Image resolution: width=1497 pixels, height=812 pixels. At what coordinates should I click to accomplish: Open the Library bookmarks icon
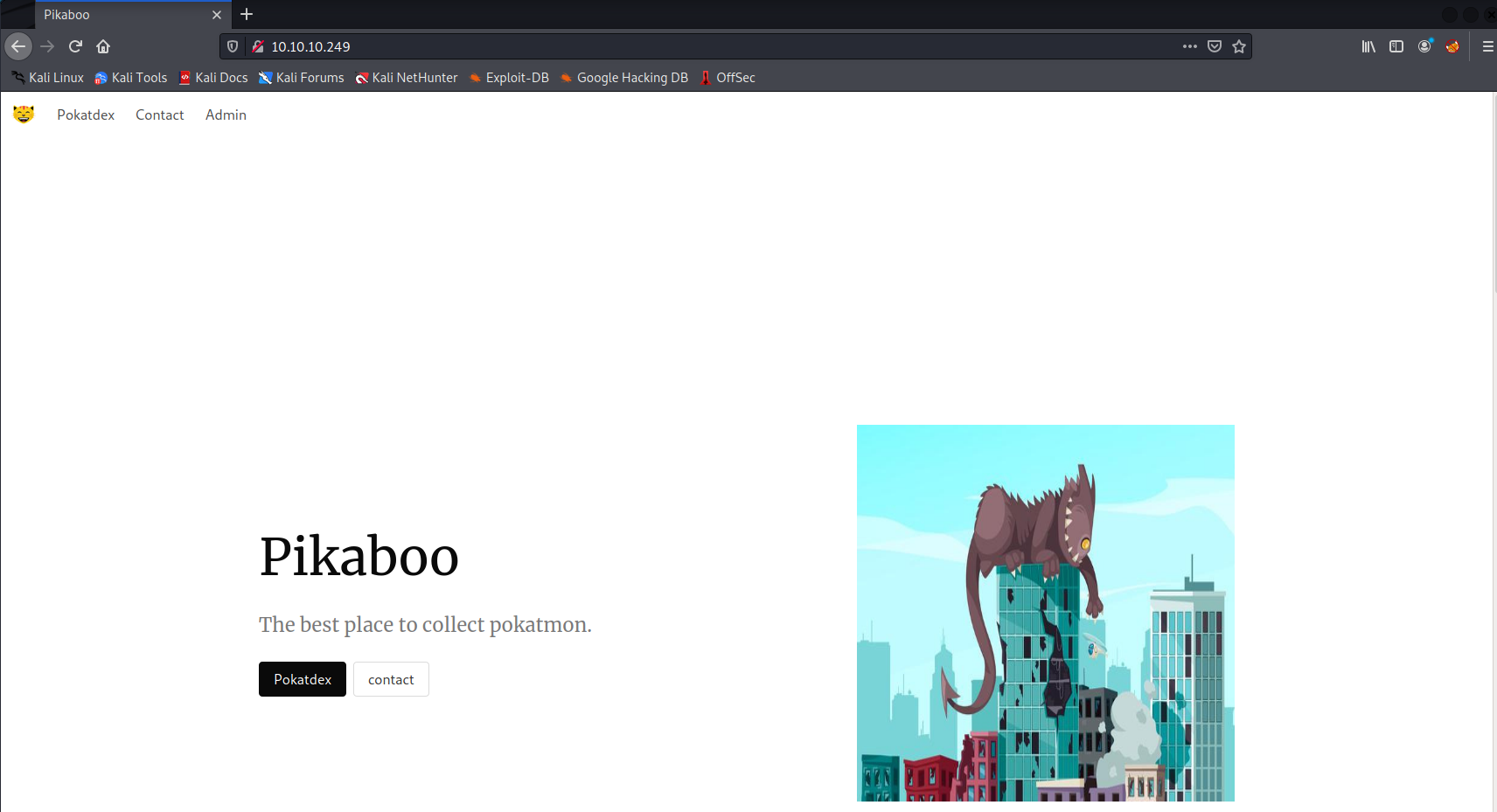(1368, 46)
